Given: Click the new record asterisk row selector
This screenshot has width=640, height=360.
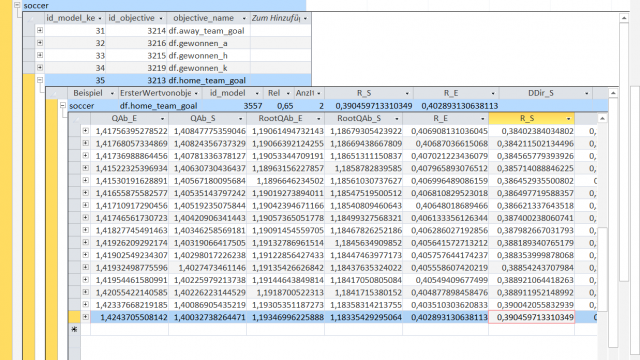Looking at the screenshot, I should 74,329.
